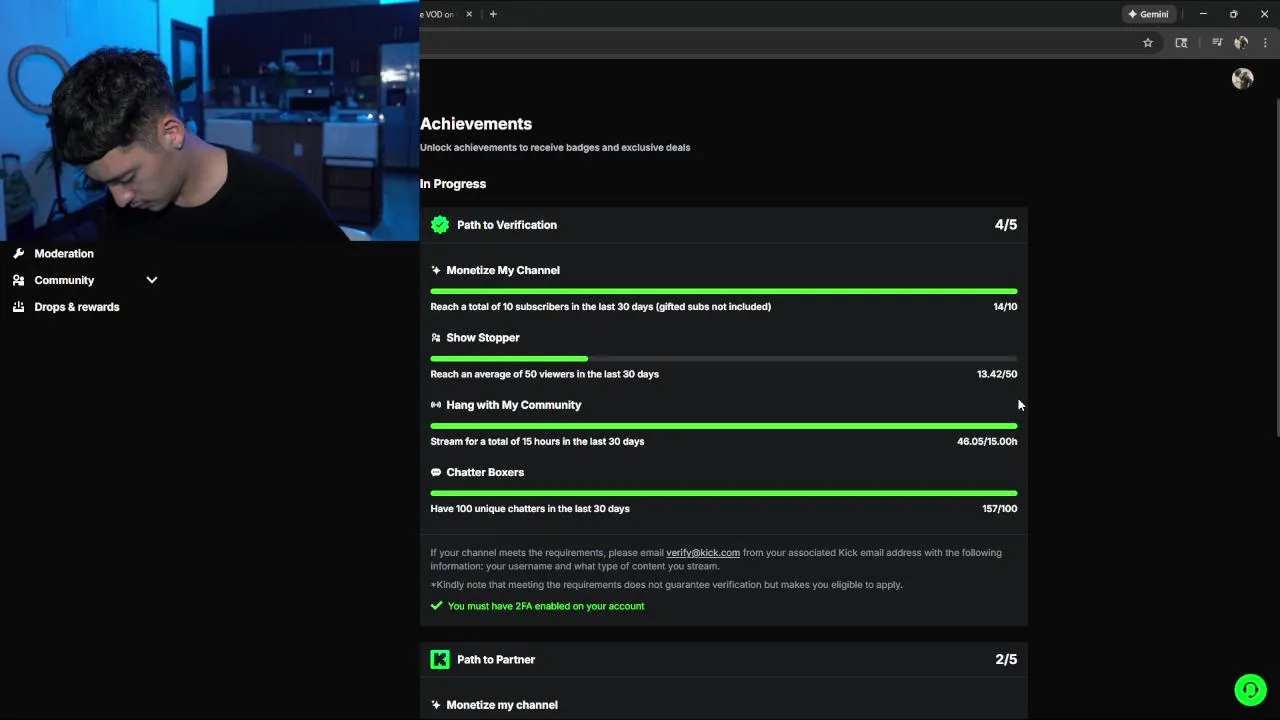
Task: Click the 2/5 partner count
Action: [1006, 659]
